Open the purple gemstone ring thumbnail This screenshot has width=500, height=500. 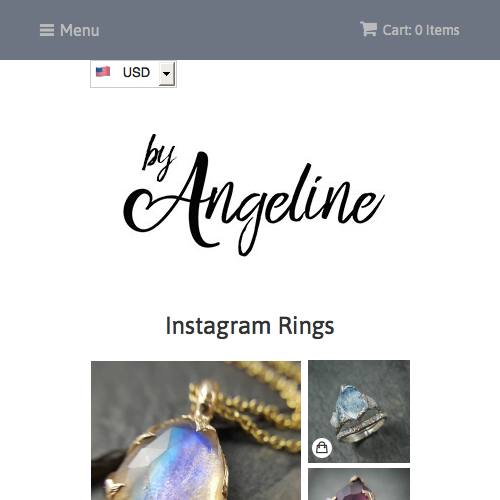359,484
